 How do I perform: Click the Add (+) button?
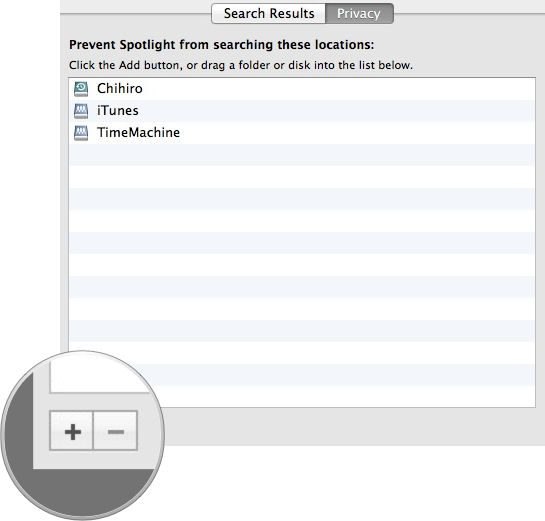(72, 431)
